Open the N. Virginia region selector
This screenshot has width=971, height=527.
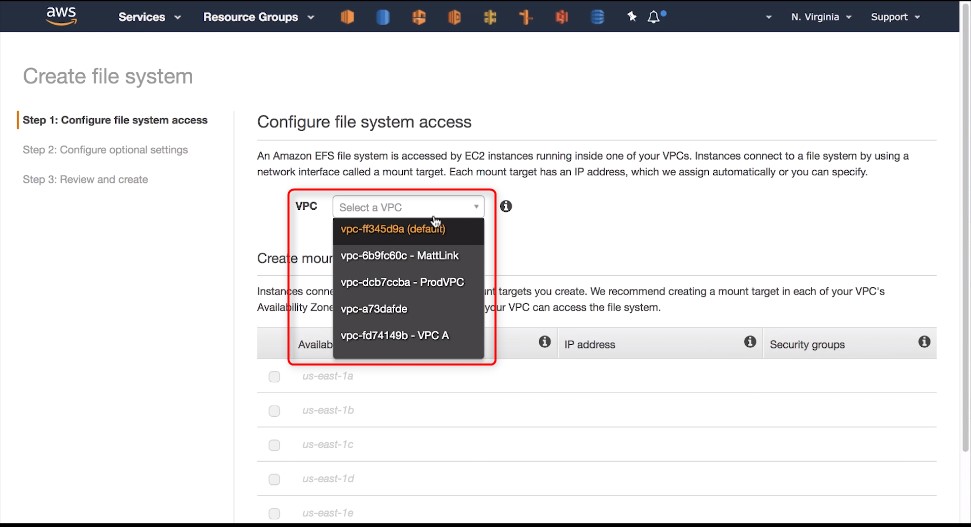821,17
